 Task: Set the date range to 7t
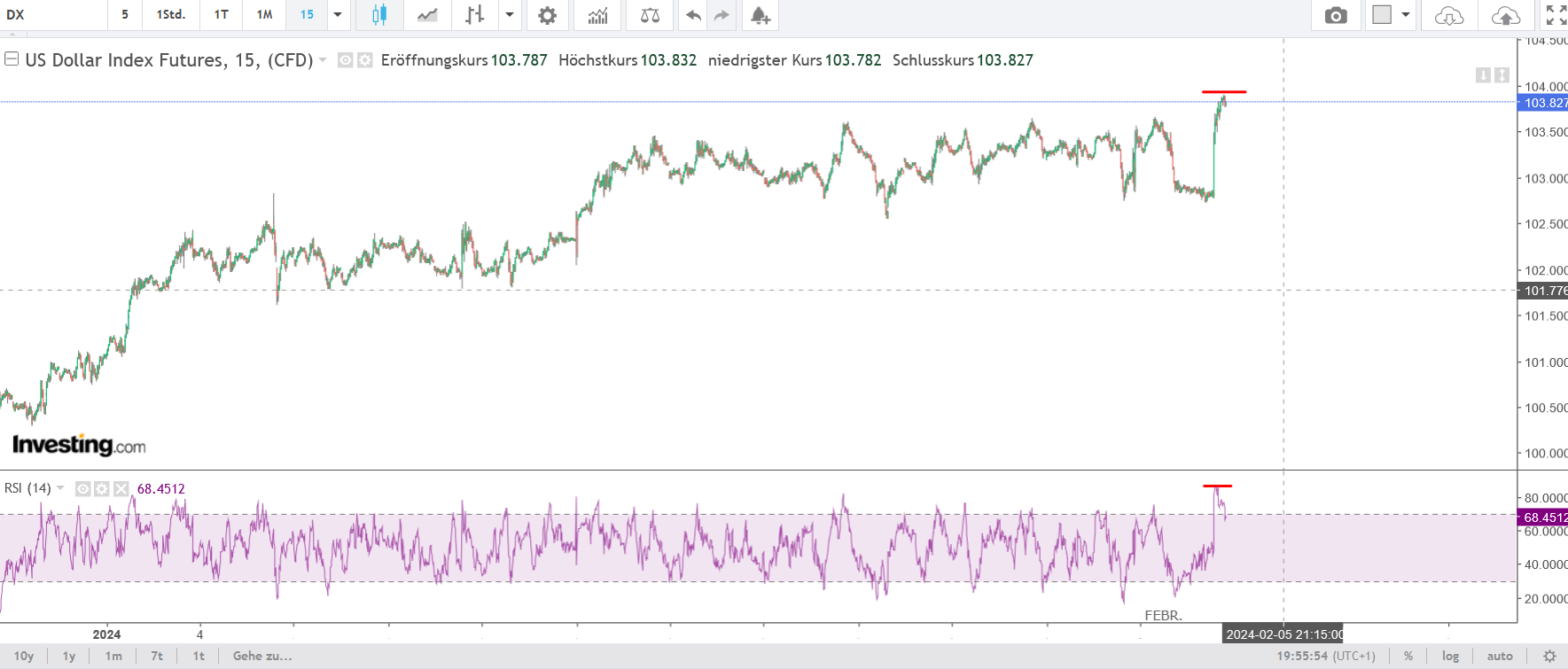coord(157,657)
